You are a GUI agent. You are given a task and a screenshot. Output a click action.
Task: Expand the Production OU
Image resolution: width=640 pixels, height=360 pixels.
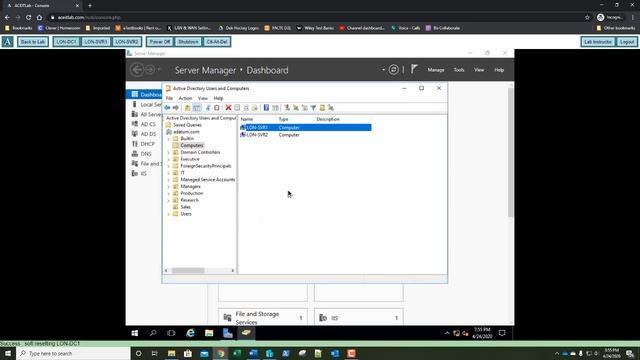169,193
